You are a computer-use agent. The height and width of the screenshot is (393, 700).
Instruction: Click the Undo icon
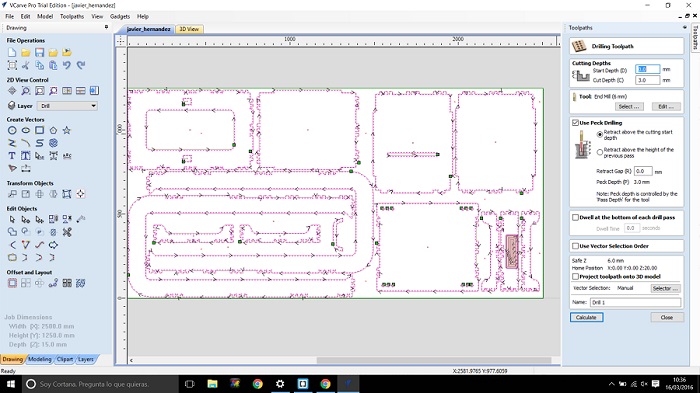coord(67,66)
